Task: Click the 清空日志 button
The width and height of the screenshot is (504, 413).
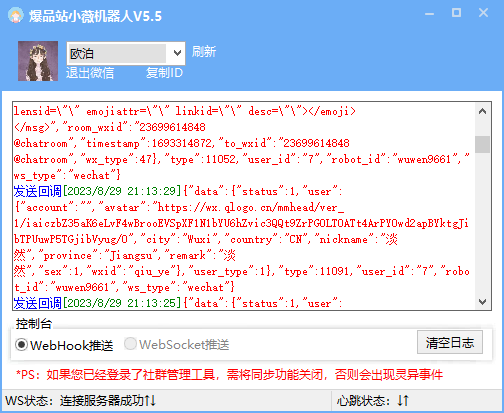Action: 450,342
